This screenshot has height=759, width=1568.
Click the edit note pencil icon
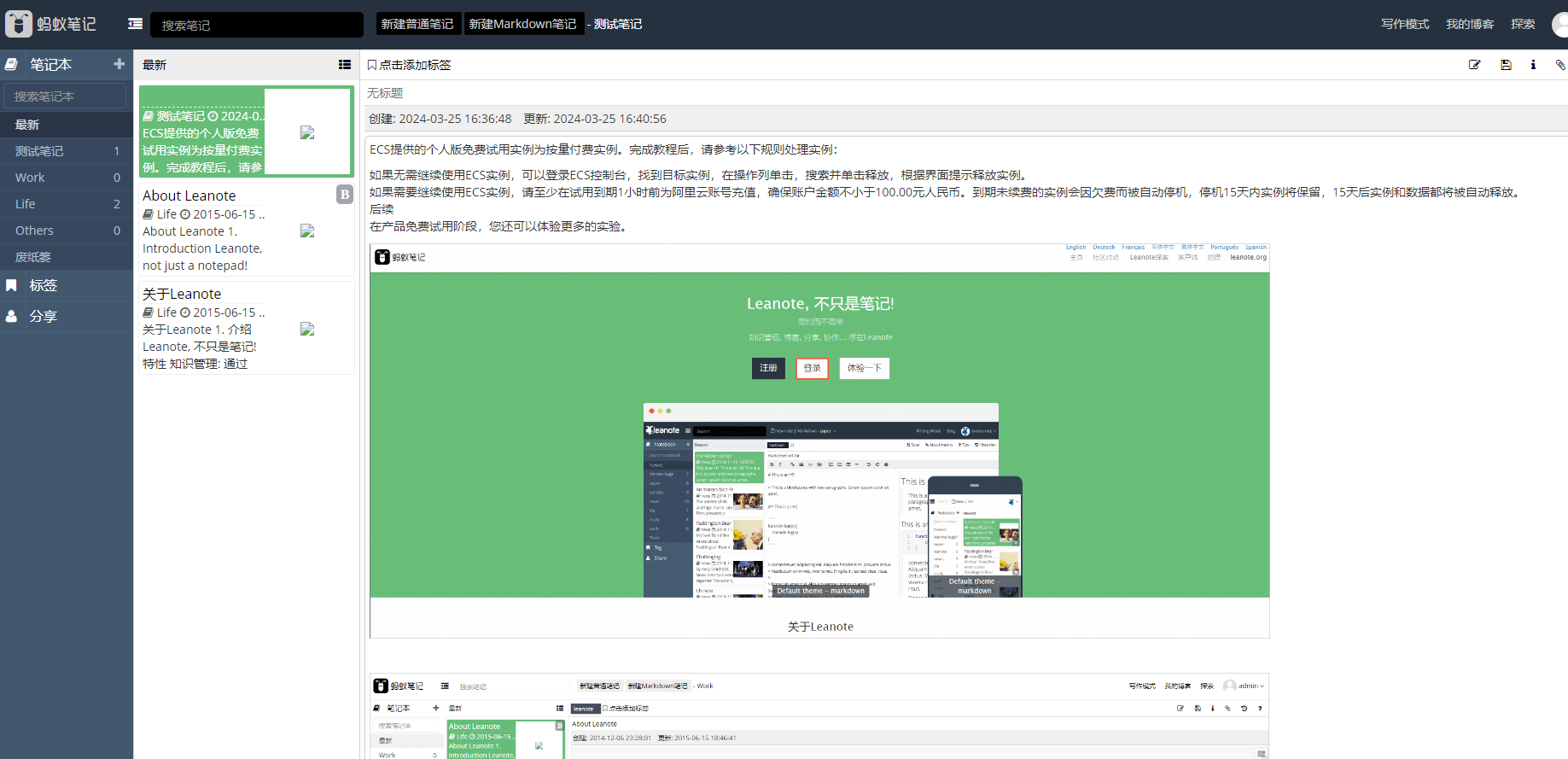tap(1474, 65)
